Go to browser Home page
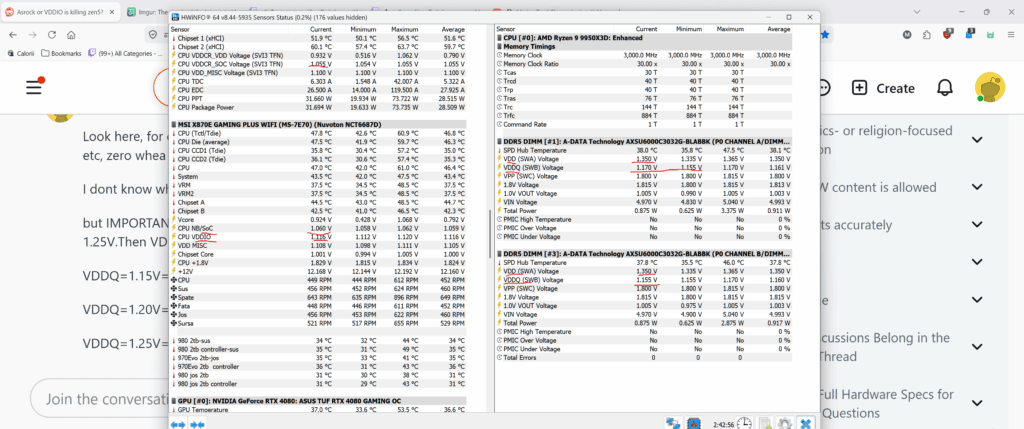This screenshot has width=1024, height=429. 71,35
